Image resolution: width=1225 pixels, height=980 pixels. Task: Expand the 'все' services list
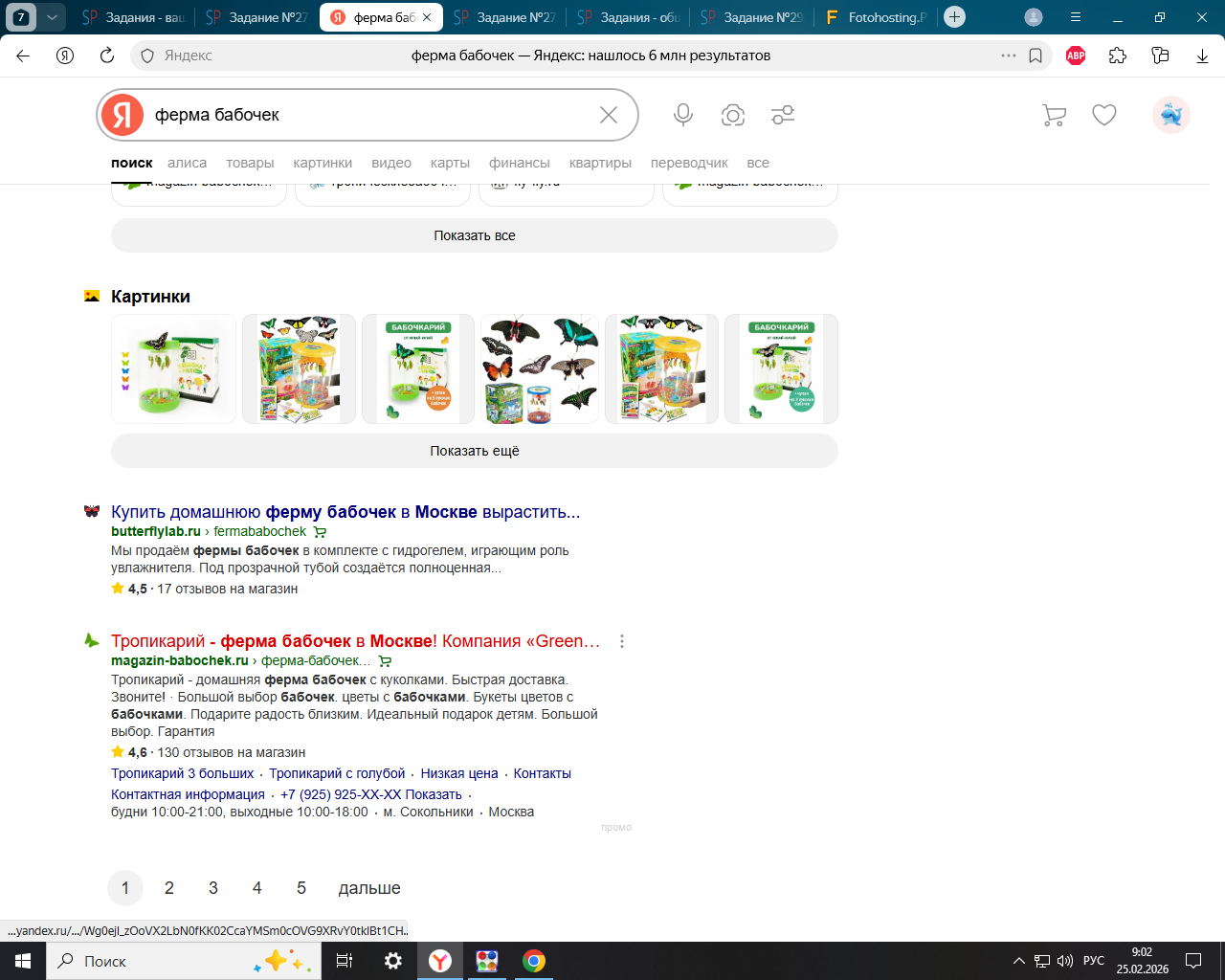tap(758, 163)
